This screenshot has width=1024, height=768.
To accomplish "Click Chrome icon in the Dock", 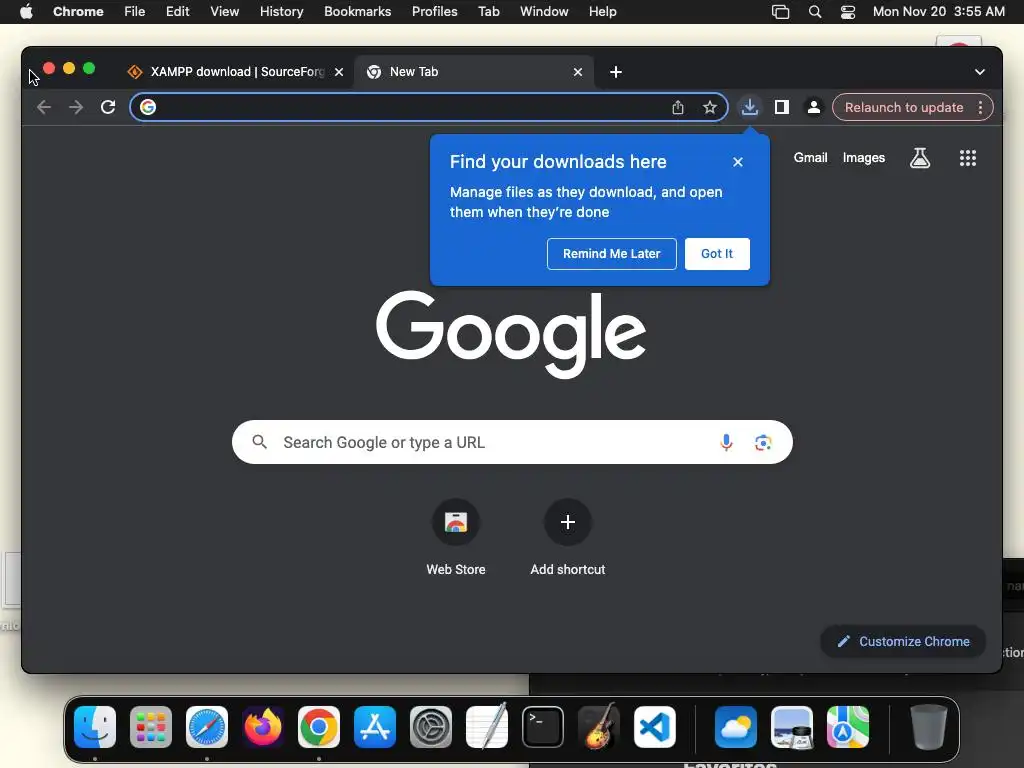I will [319, 727].
